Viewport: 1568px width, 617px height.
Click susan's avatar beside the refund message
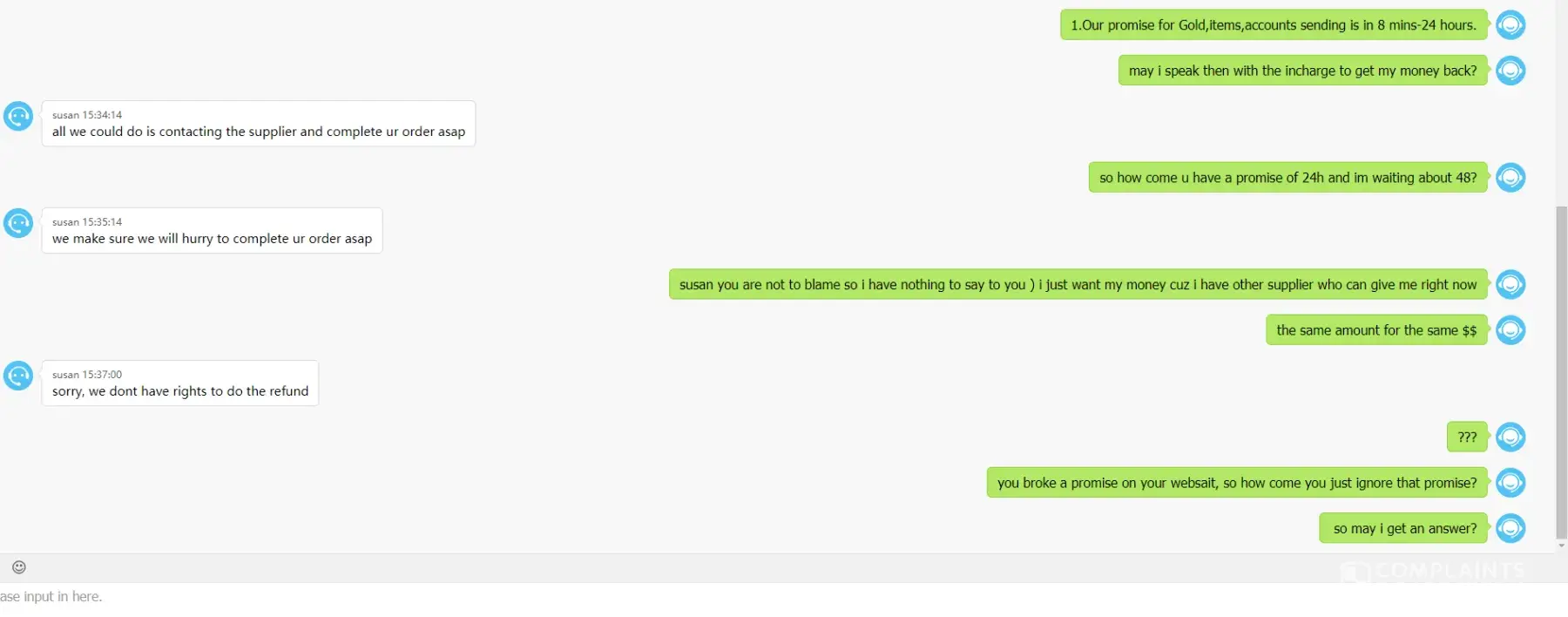click(x=18, y=376)
